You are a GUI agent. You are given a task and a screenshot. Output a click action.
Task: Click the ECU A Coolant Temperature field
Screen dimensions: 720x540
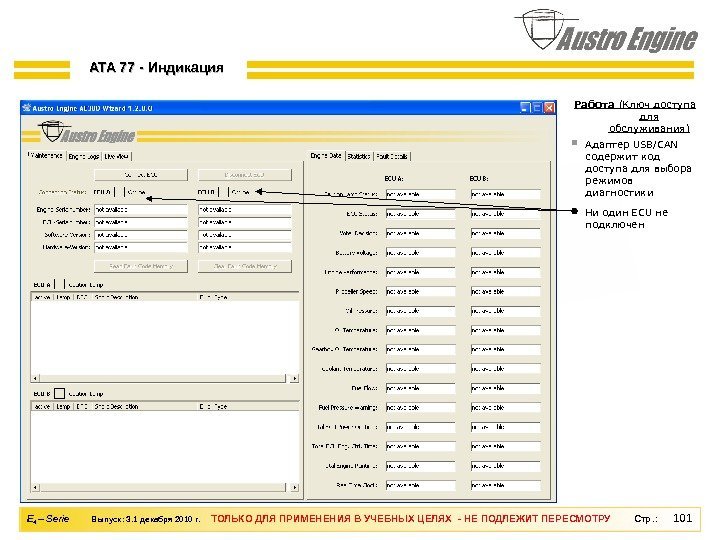click(420, 369)
